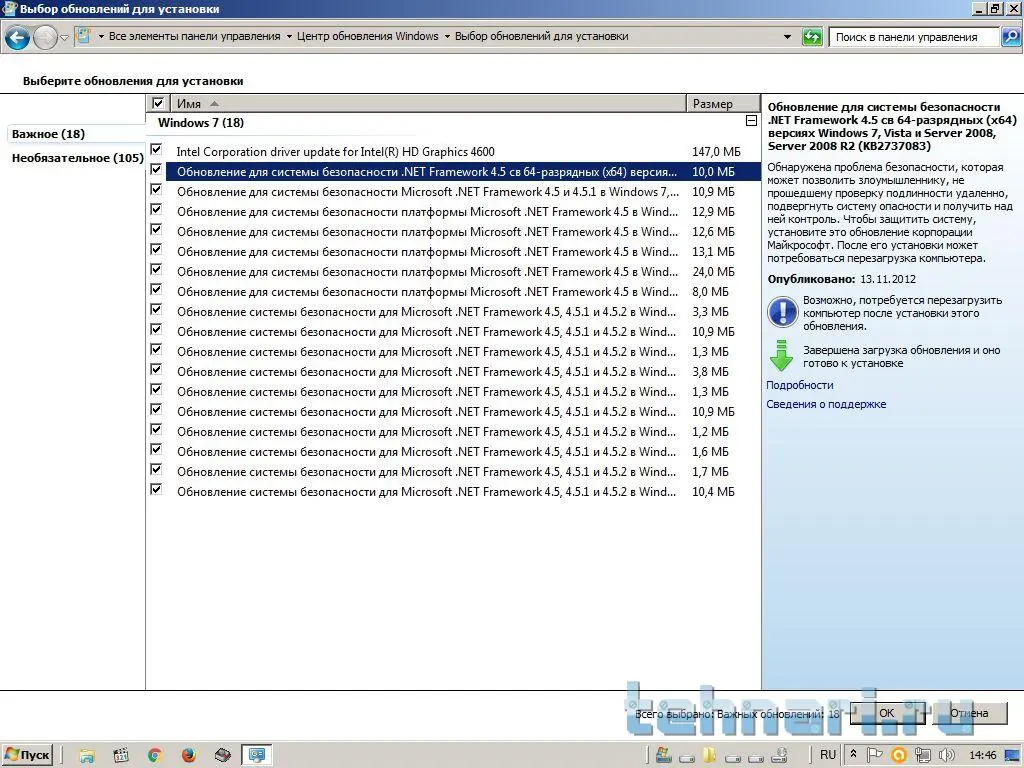The height and width of the screenshot is (768, 1024).
Task: Toggle checkbox for the 12,6 МБ update
Action: [x=156, y=229]
